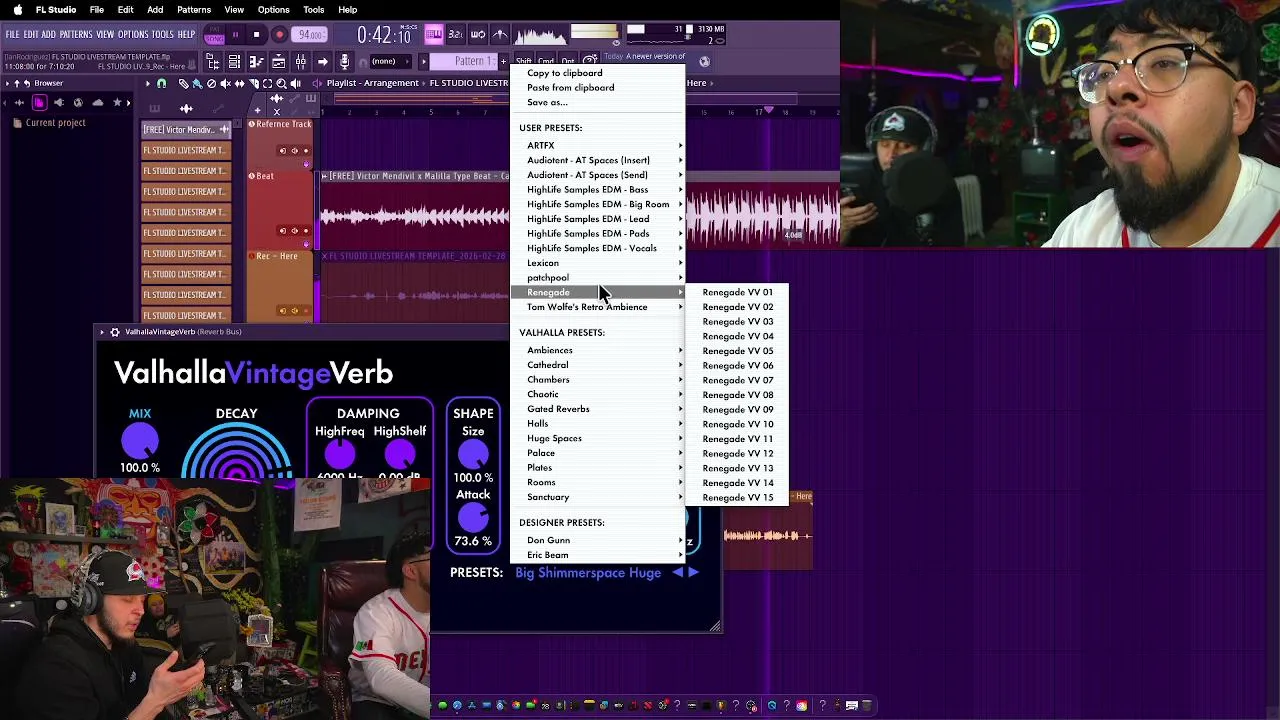Screen dimensions: 1280x720
Task: Expand the Lexicon preset submenu
Action: click(x=600, y=263)
